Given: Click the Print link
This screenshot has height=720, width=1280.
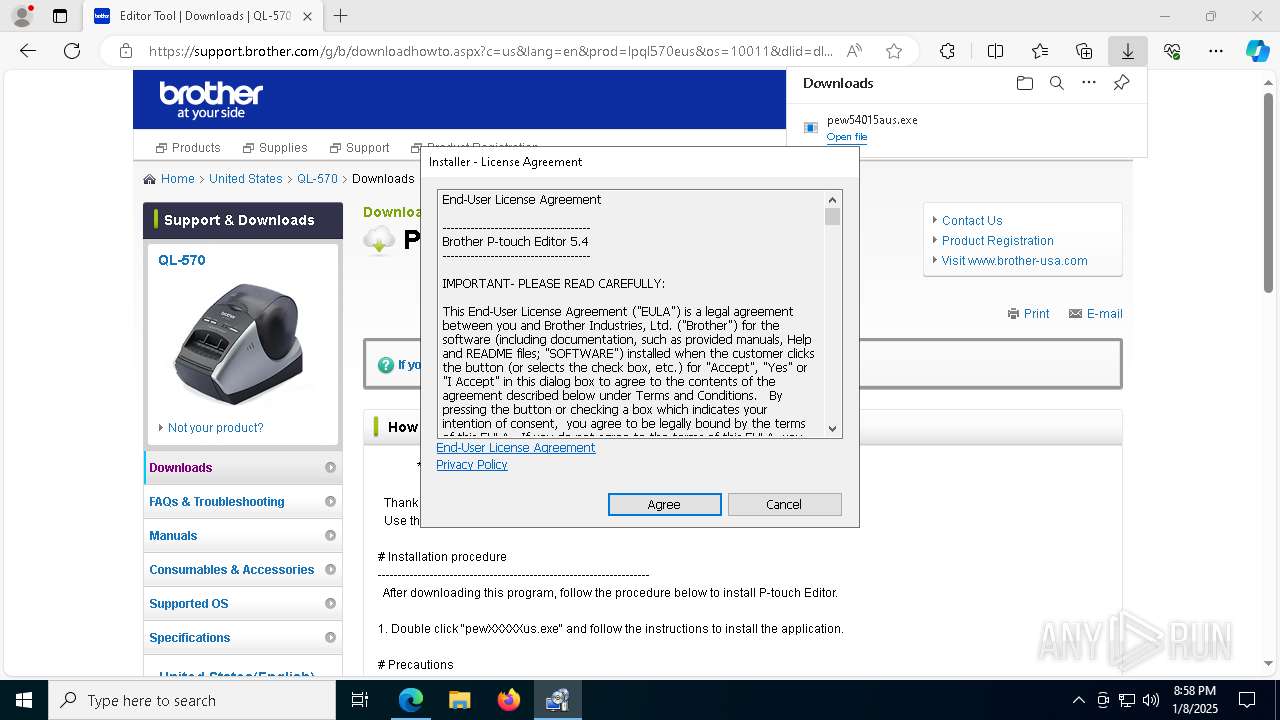Looking at the screenshot, I should click(x=1029, y=314).
